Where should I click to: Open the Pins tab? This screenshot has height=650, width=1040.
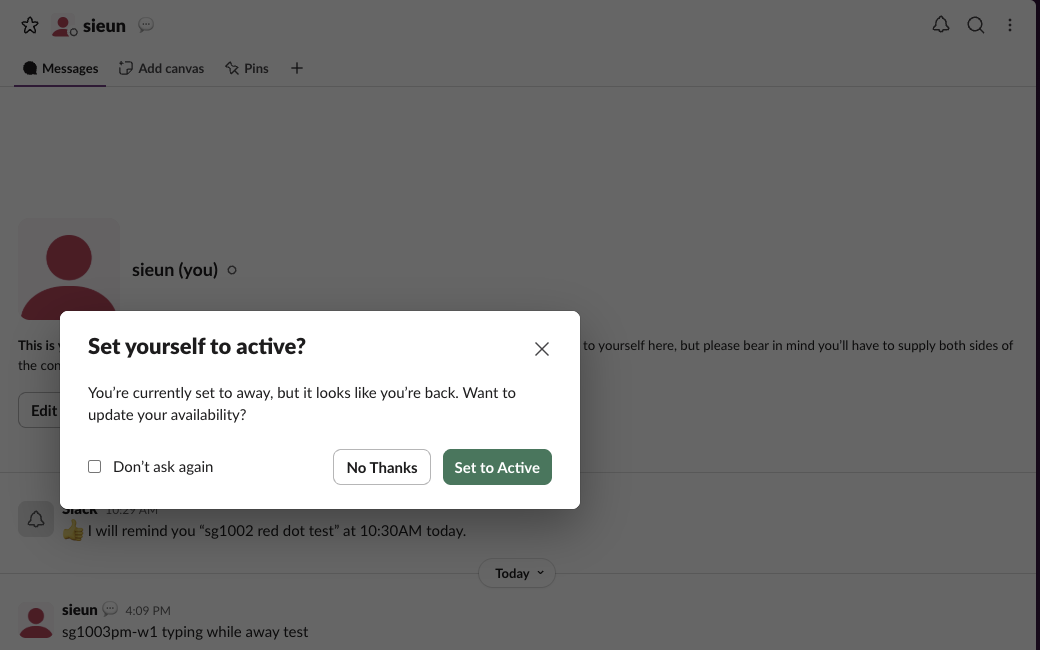click(x=247, y=68)
